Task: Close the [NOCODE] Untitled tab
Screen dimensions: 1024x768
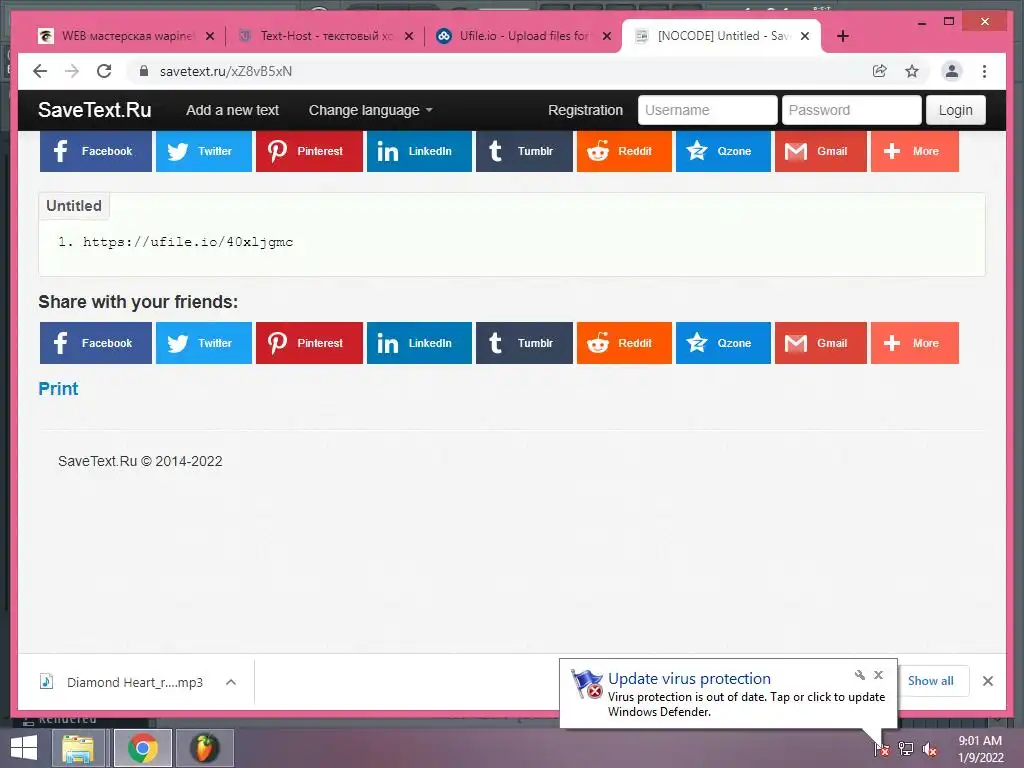Action: pyautogui.click(x=805, y=36)
